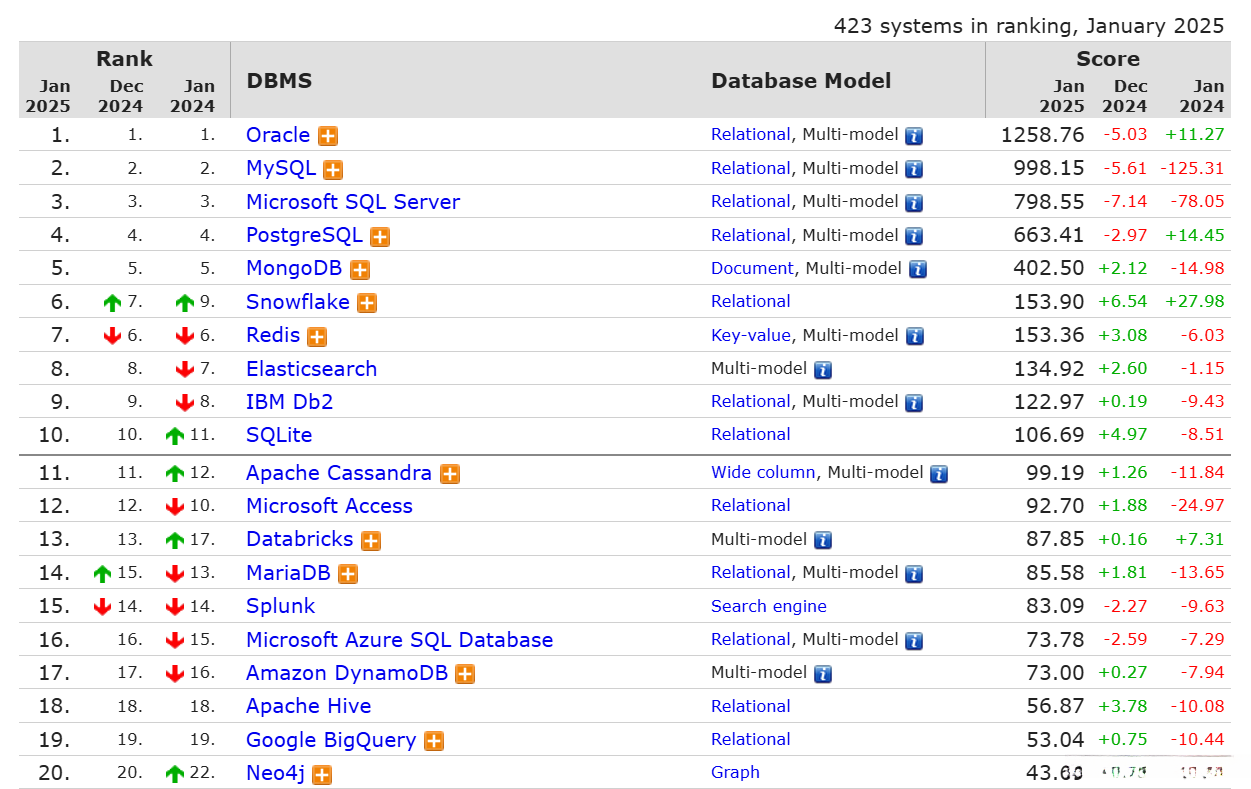Click the plus icon beside MariaDB
Screen dimensions: 1251x789
click(x=348, y=574)
